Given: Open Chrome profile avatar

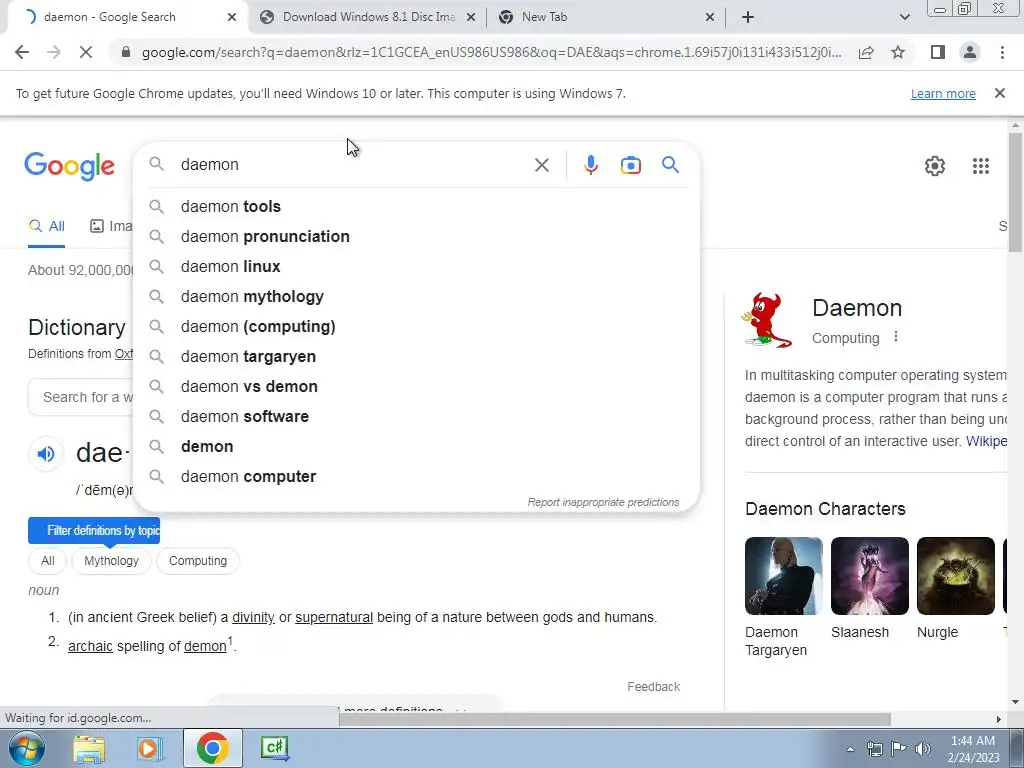Looking at the screenshot, I should [970, 52].
